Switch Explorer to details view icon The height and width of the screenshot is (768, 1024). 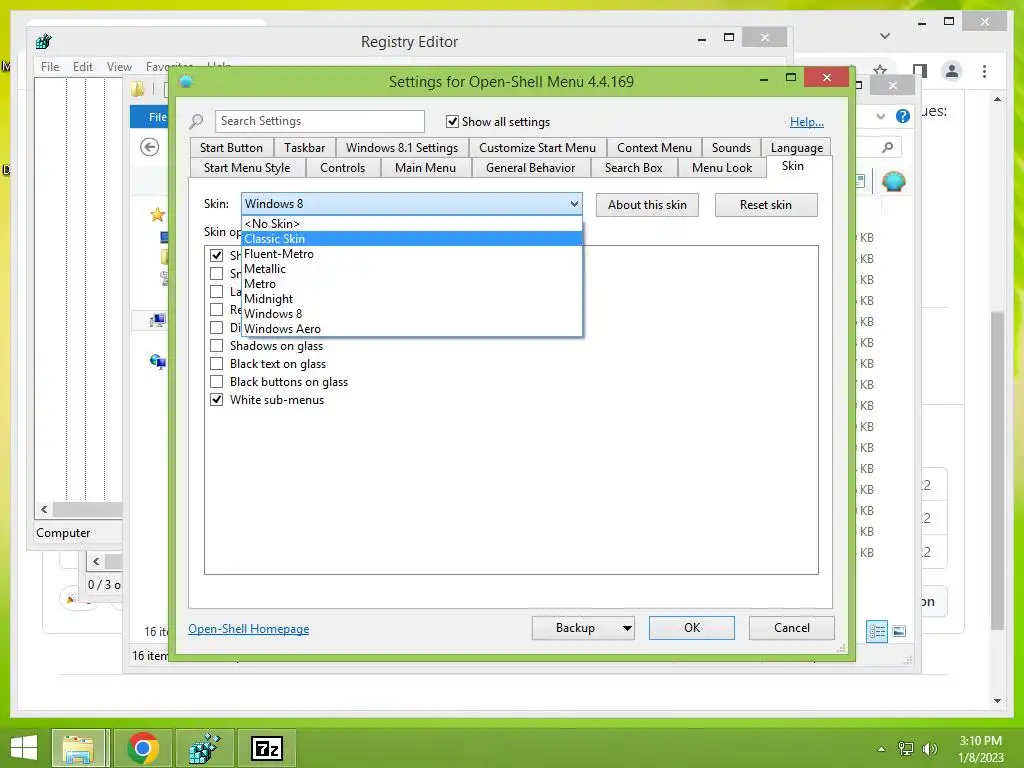[x=877, y=631]
